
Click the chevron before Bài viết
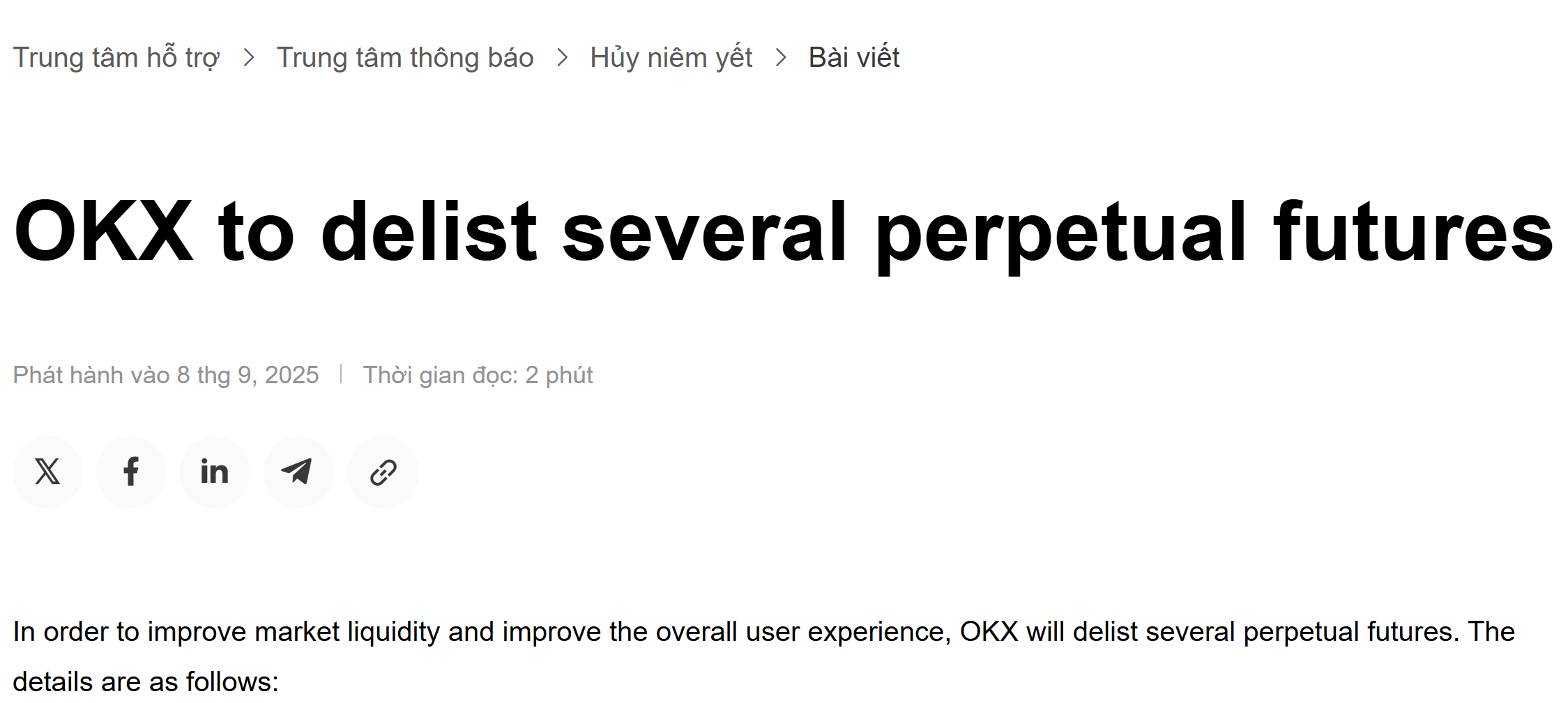(x=781, y=57)
